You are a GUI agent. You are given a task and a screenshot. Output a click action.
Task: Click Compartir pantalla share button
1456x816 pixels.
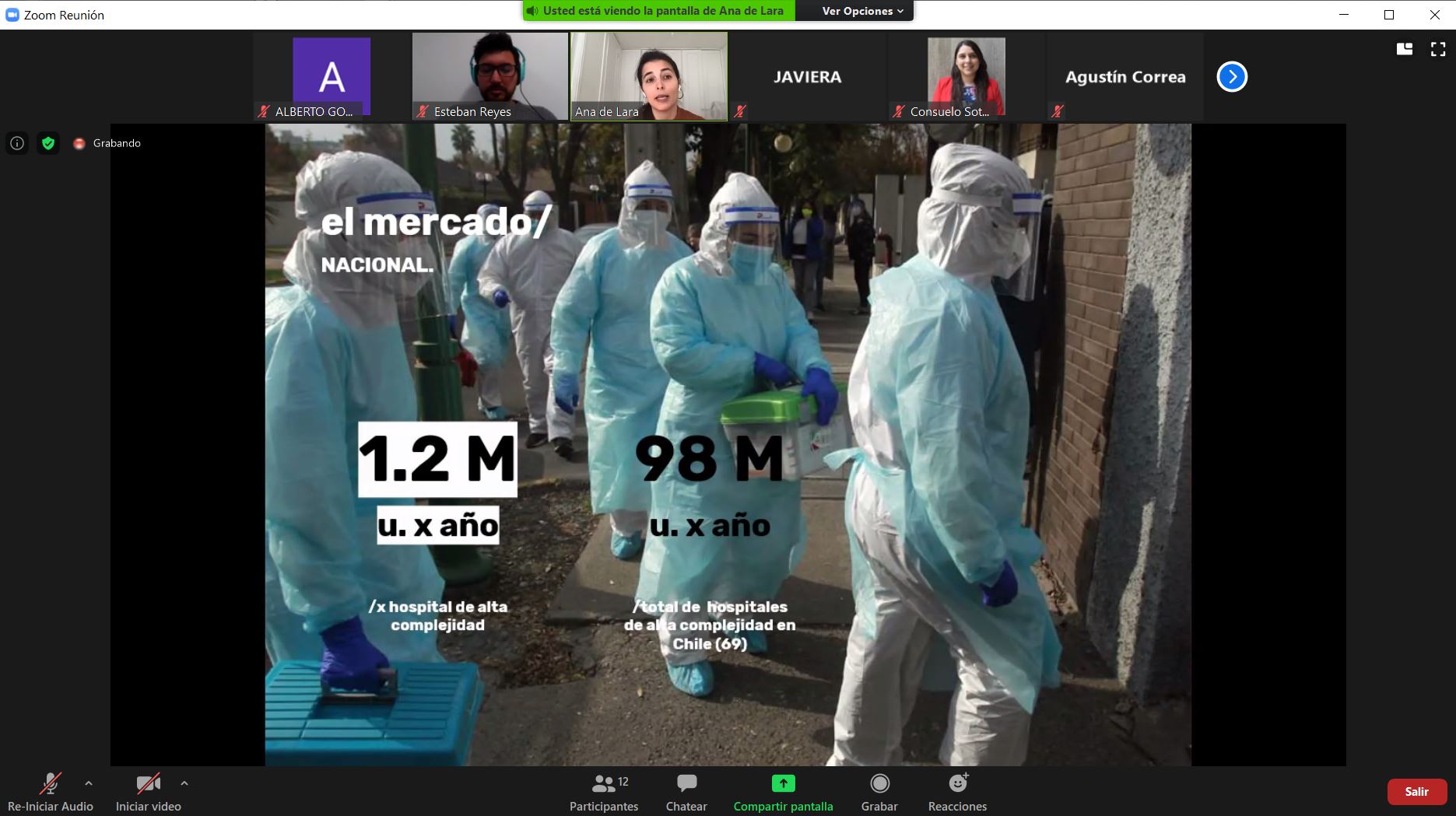coord(783,793)
